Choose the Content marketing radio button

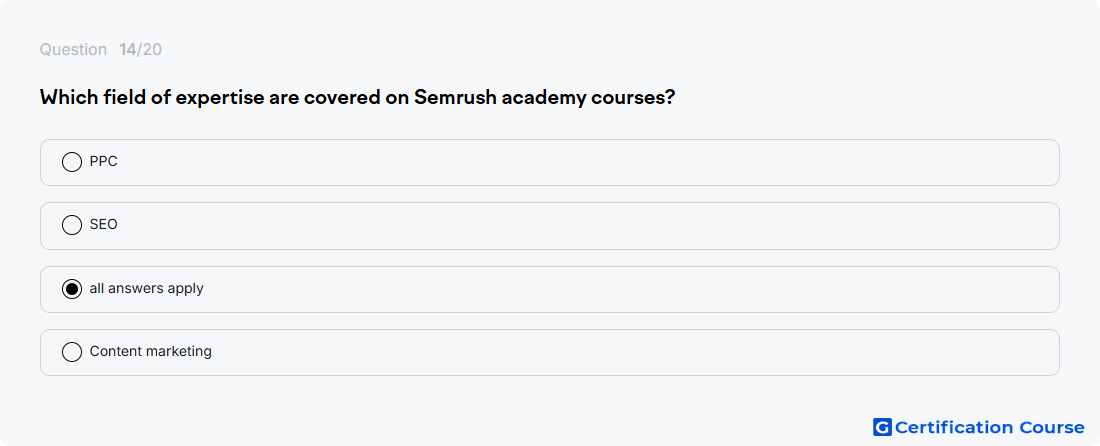pos(72,351)
